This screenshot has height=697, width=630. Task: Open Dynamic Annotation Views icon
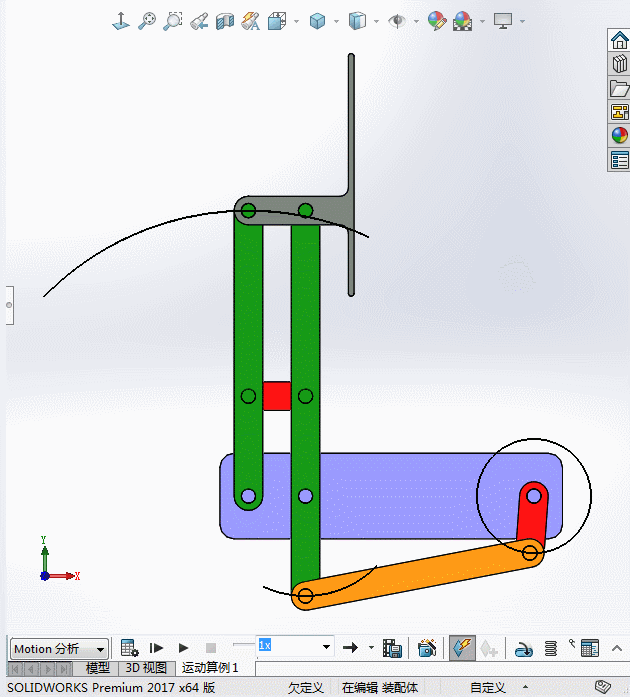251,21
